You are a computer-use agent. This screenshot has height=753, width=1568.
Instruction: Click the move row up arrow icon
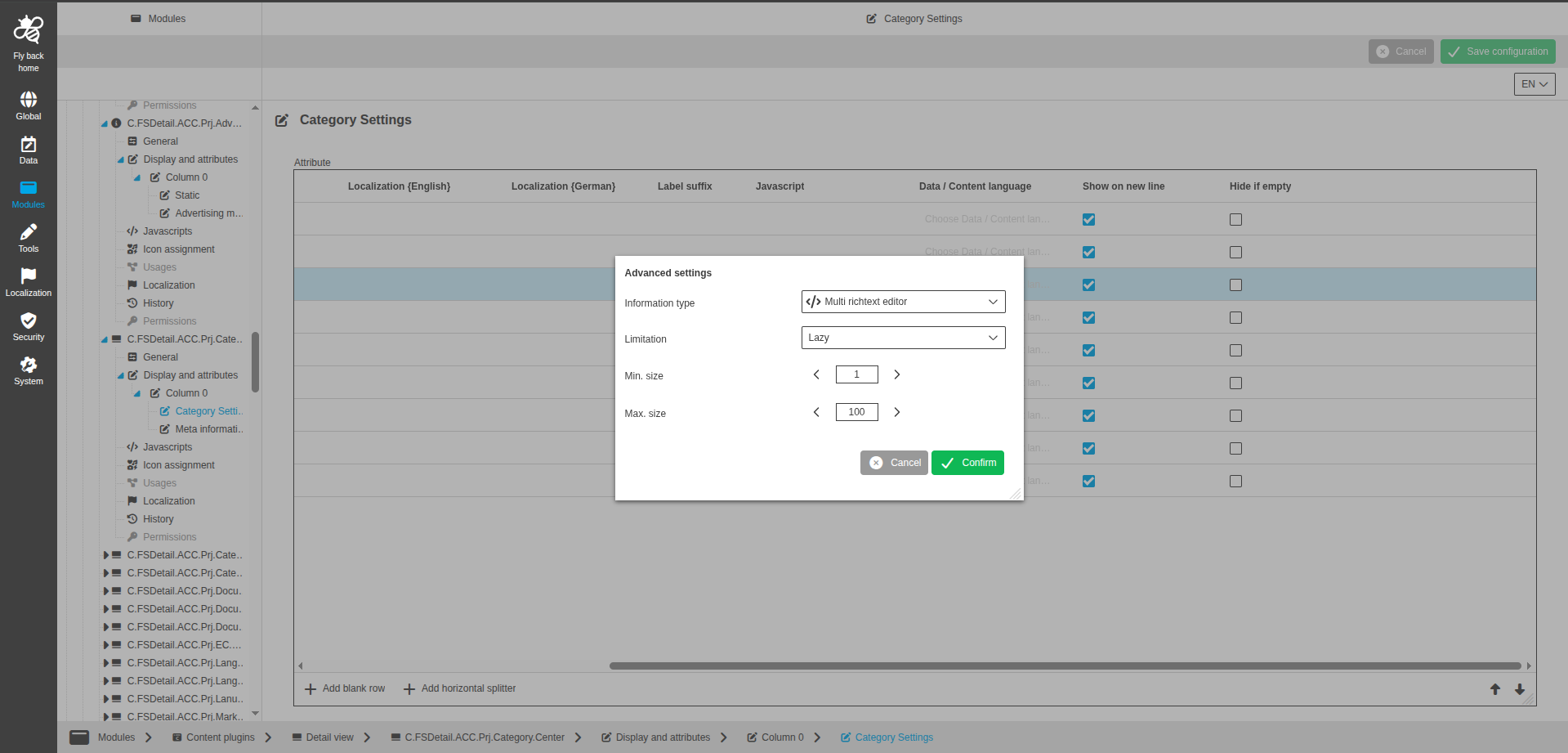click(x=1495, y=689)
